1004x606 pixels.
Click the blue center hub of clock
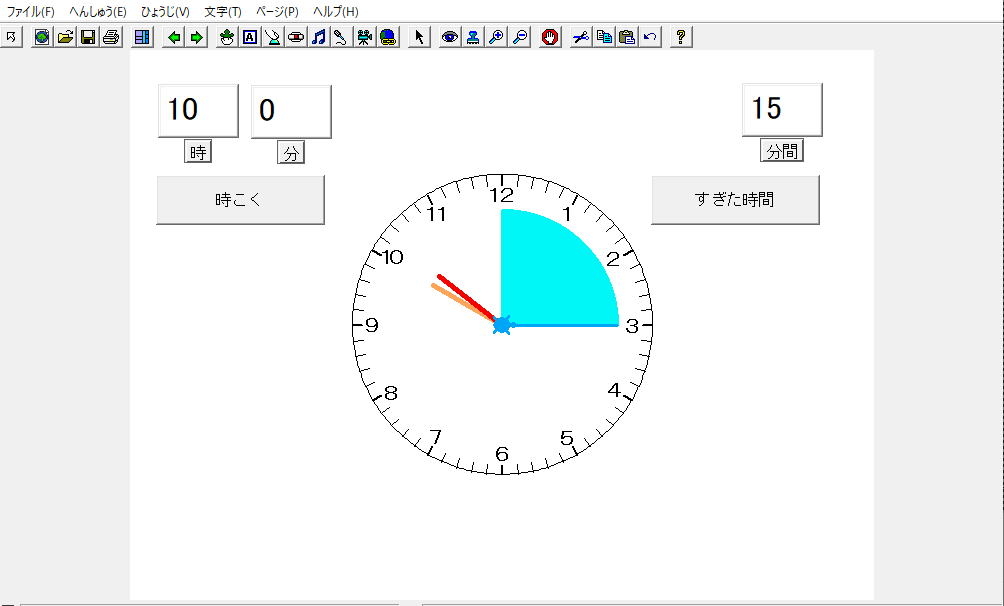(x=502, y=325)
